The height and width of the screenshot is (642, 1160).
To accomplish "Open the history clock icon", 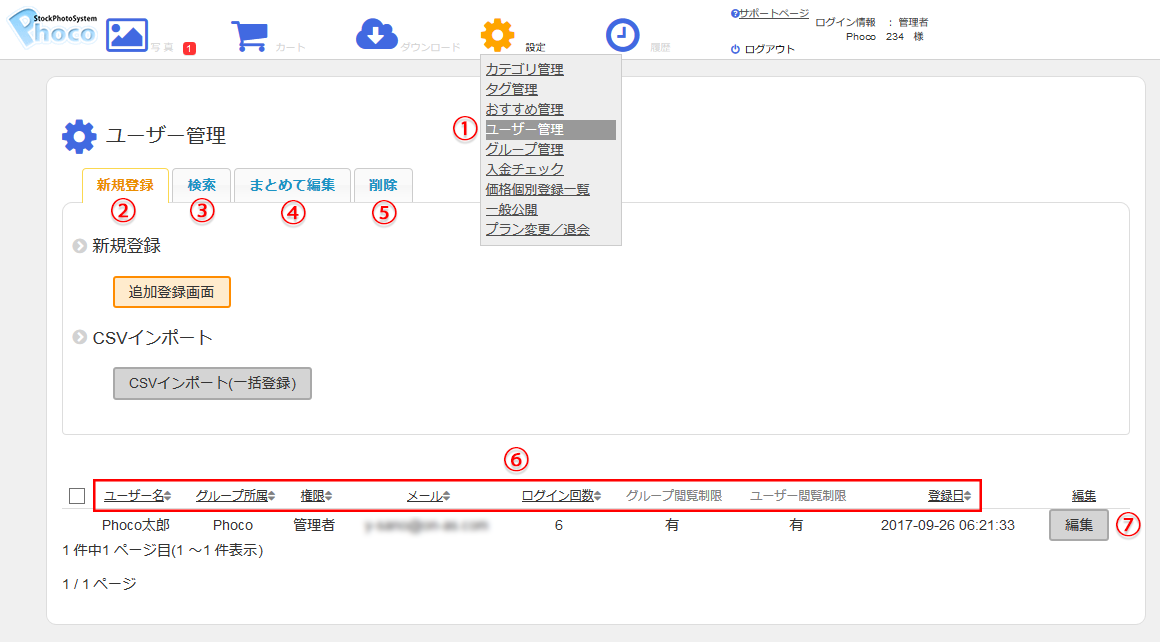I will 623,35.
